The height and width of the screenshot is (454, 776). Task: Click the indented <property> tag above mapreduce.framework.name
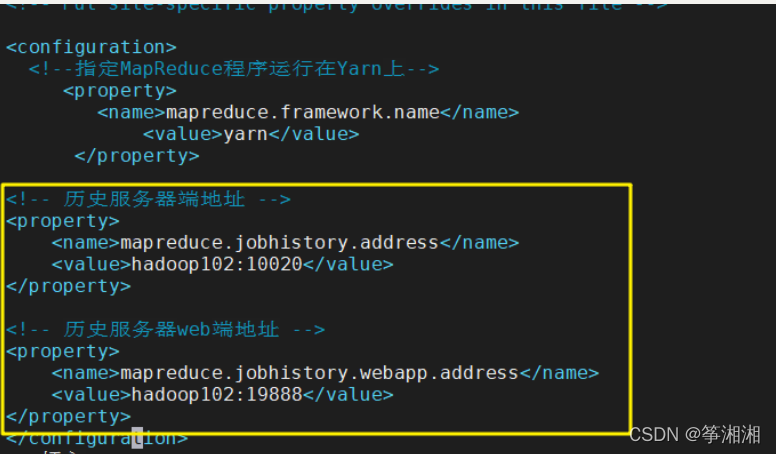point(120,91)
